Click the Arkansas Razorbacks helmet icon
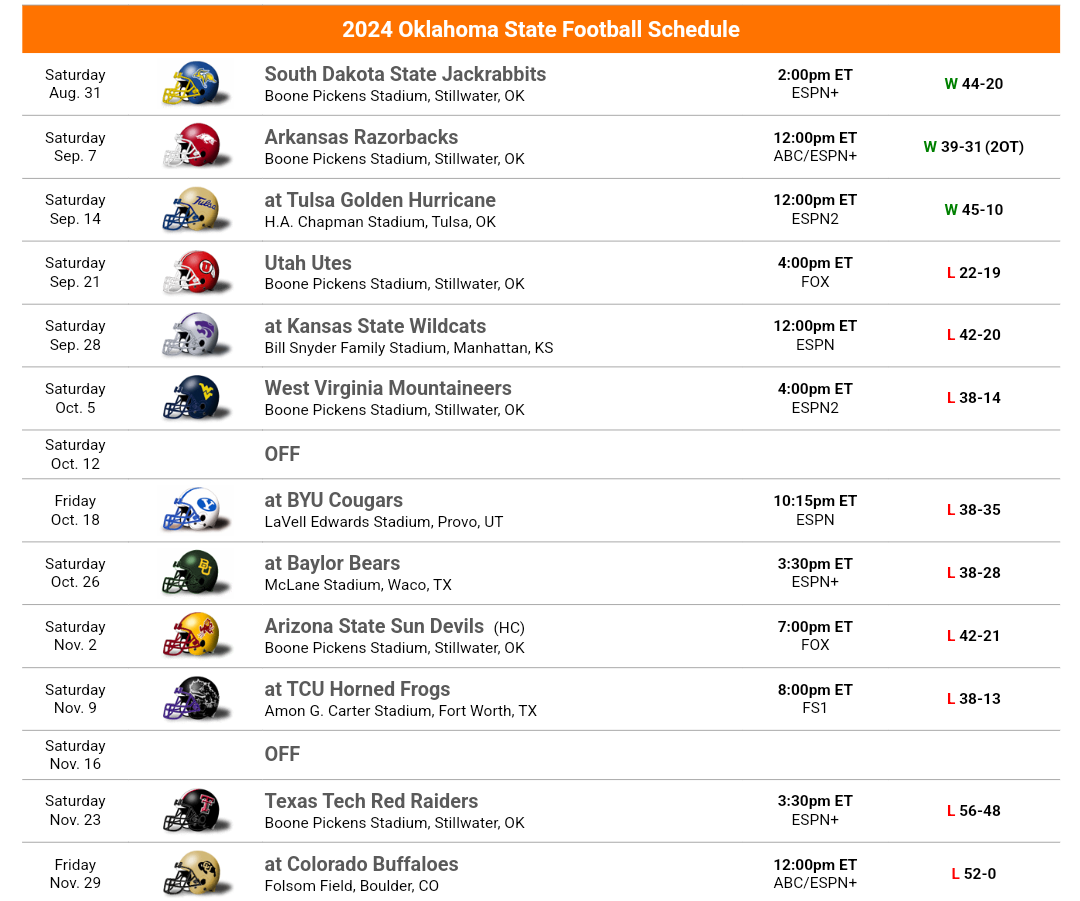The image size is (1080, 901). 196,146
